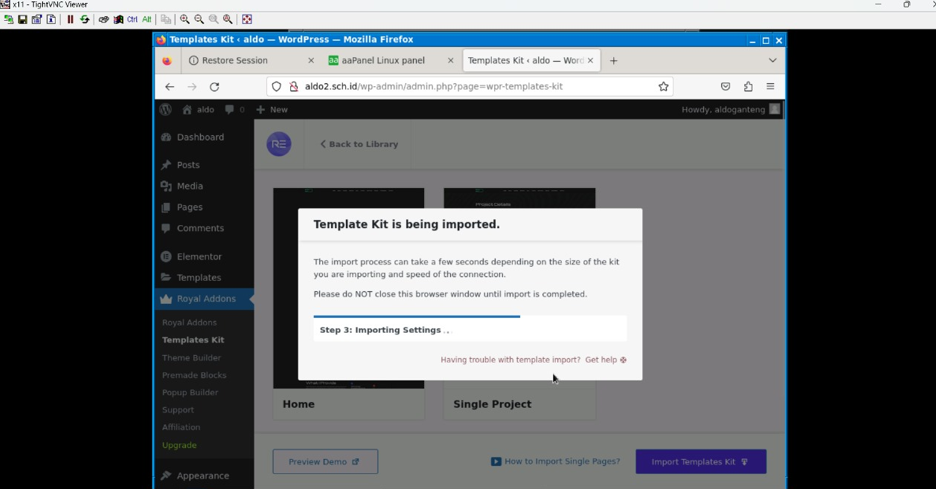Open Royal Addons main menu item
Screen dimensions: 936x489
[204, 299]
